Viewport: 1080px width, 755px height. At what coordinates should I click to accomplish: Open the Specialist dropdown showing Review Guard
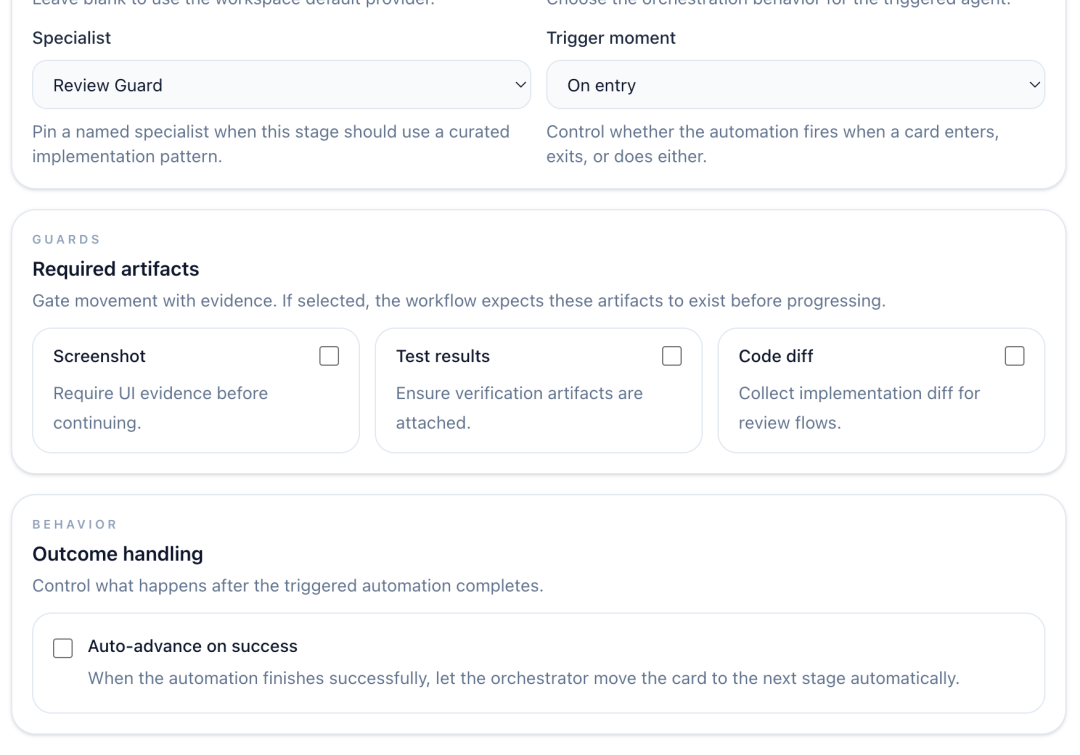click(281, 85)
